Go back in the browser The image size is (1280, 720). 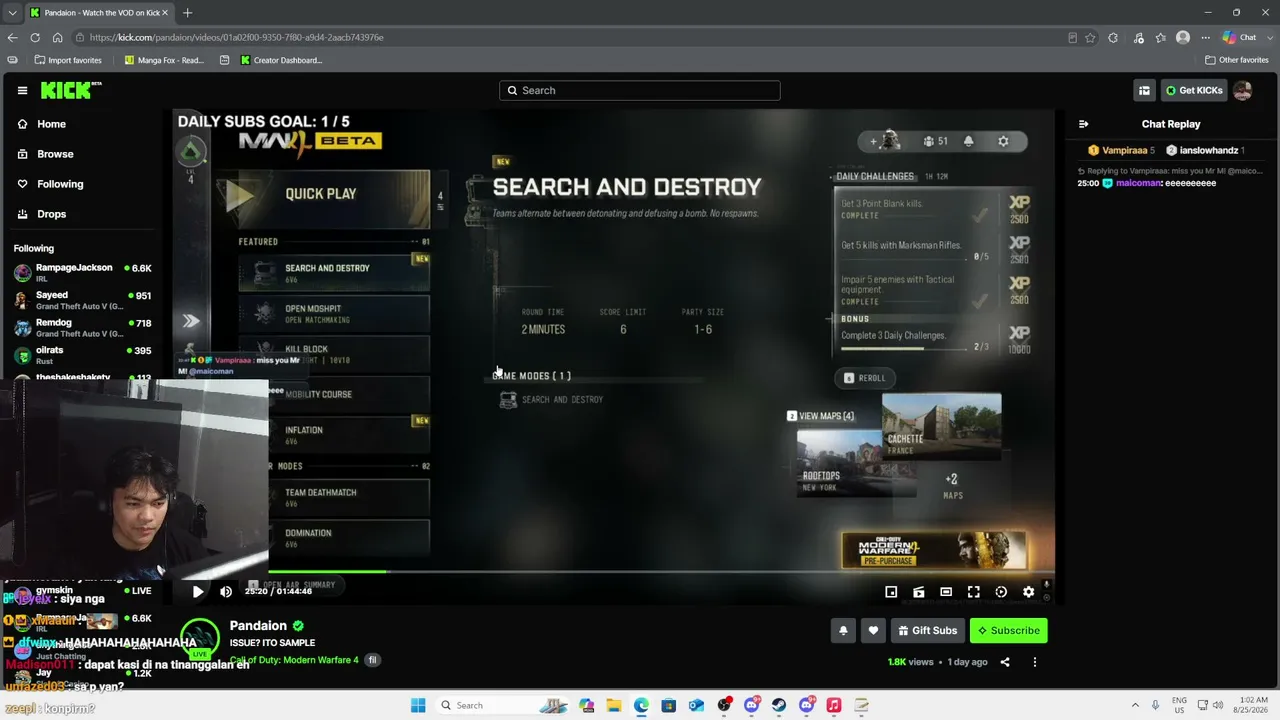click(12, 37)
